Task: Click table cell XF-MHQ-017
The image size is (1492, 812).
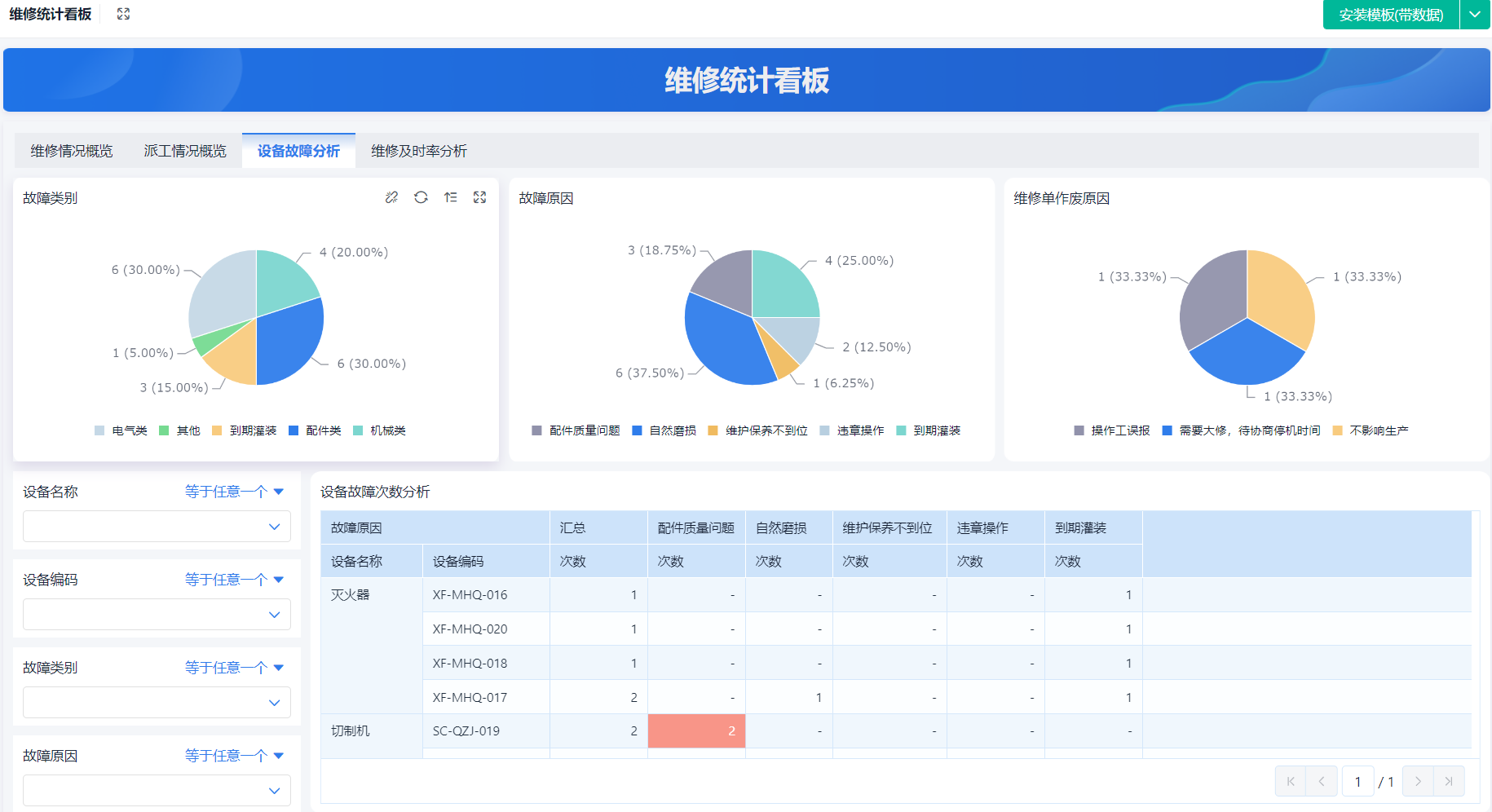Action: [486, 698]
